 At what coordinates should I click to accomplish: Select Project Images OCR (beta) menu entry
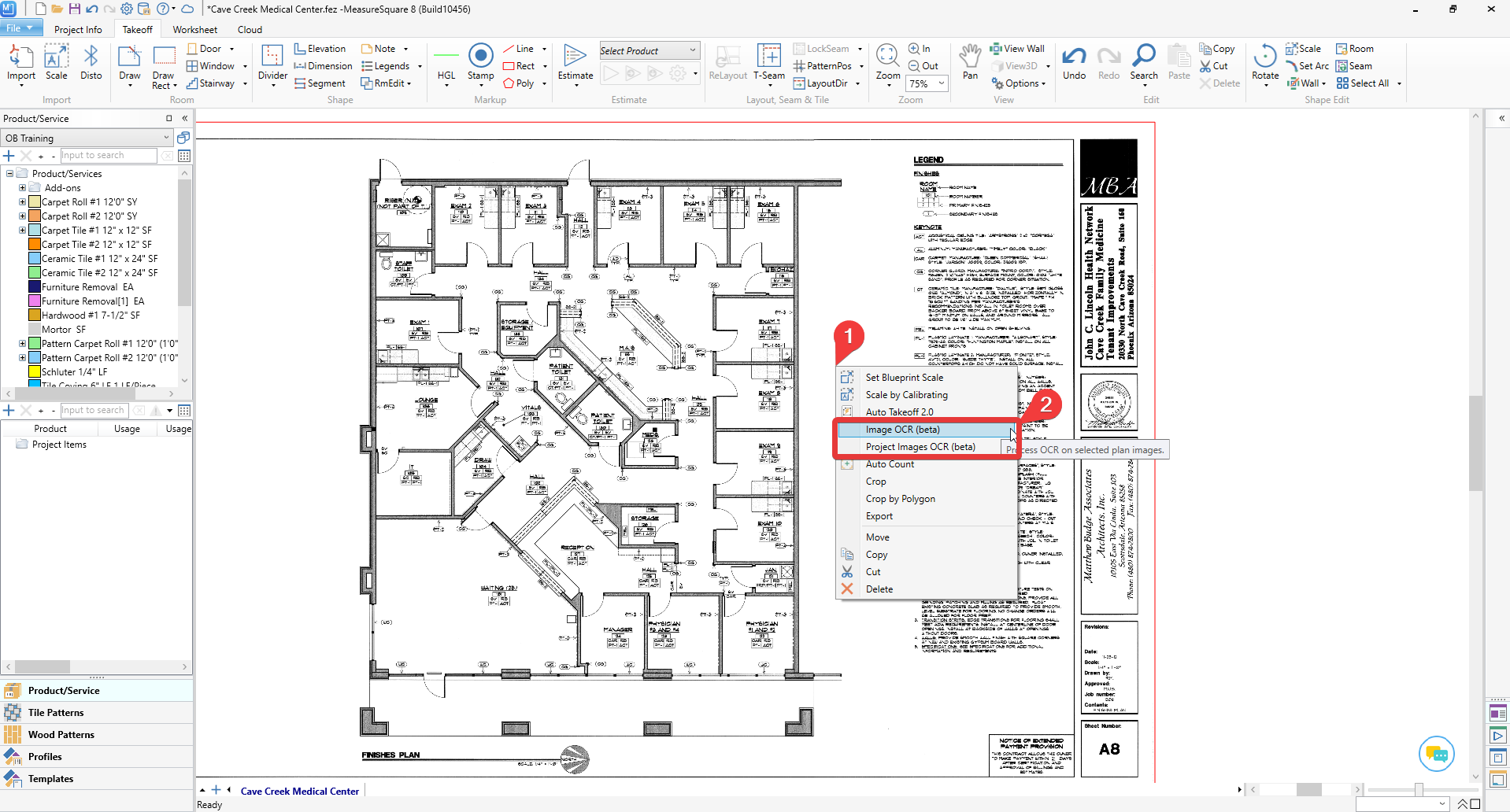[920, 447]
